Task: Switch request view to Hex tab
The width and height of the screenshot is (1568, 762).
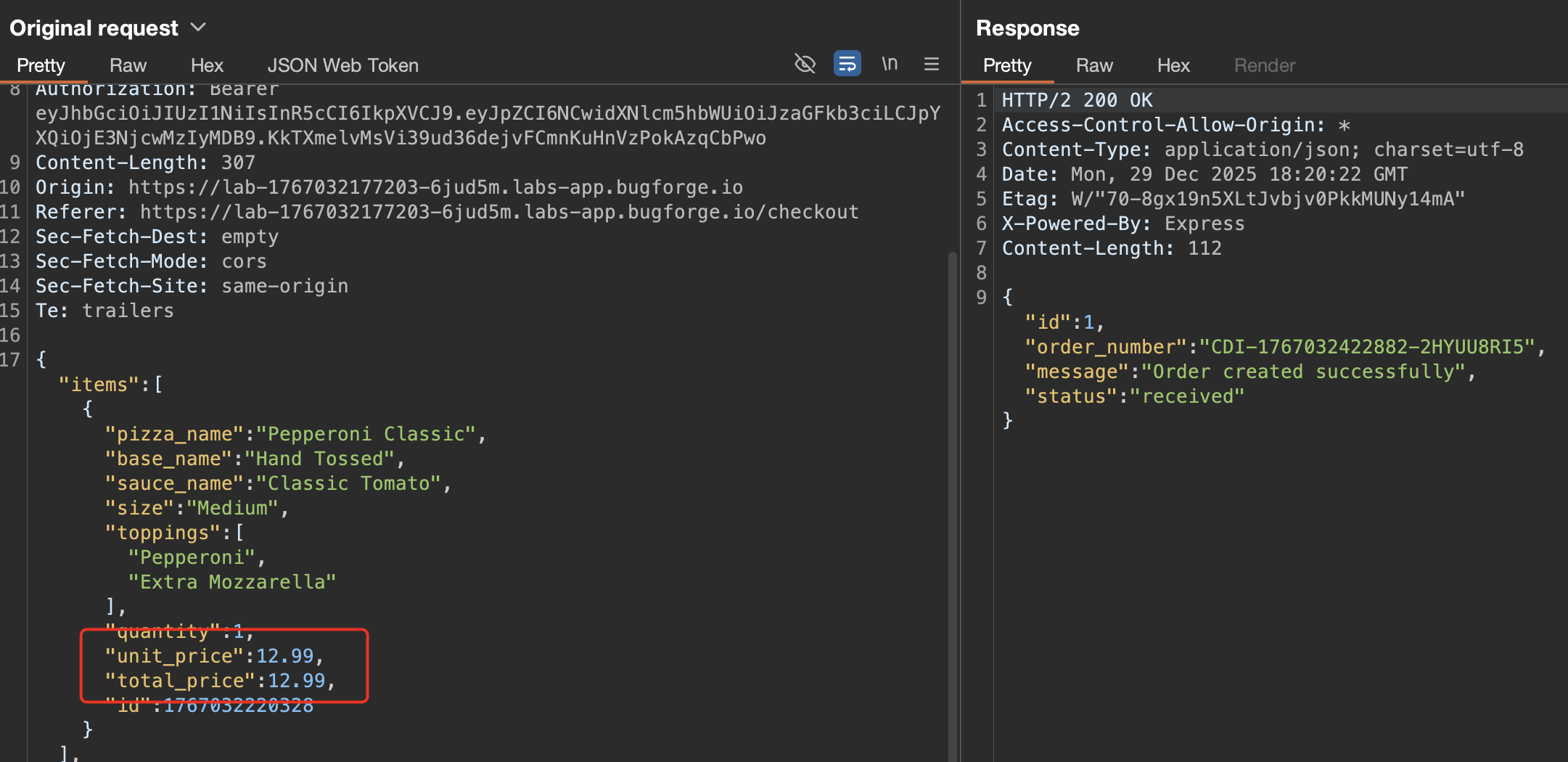Action: pos(207,65)
